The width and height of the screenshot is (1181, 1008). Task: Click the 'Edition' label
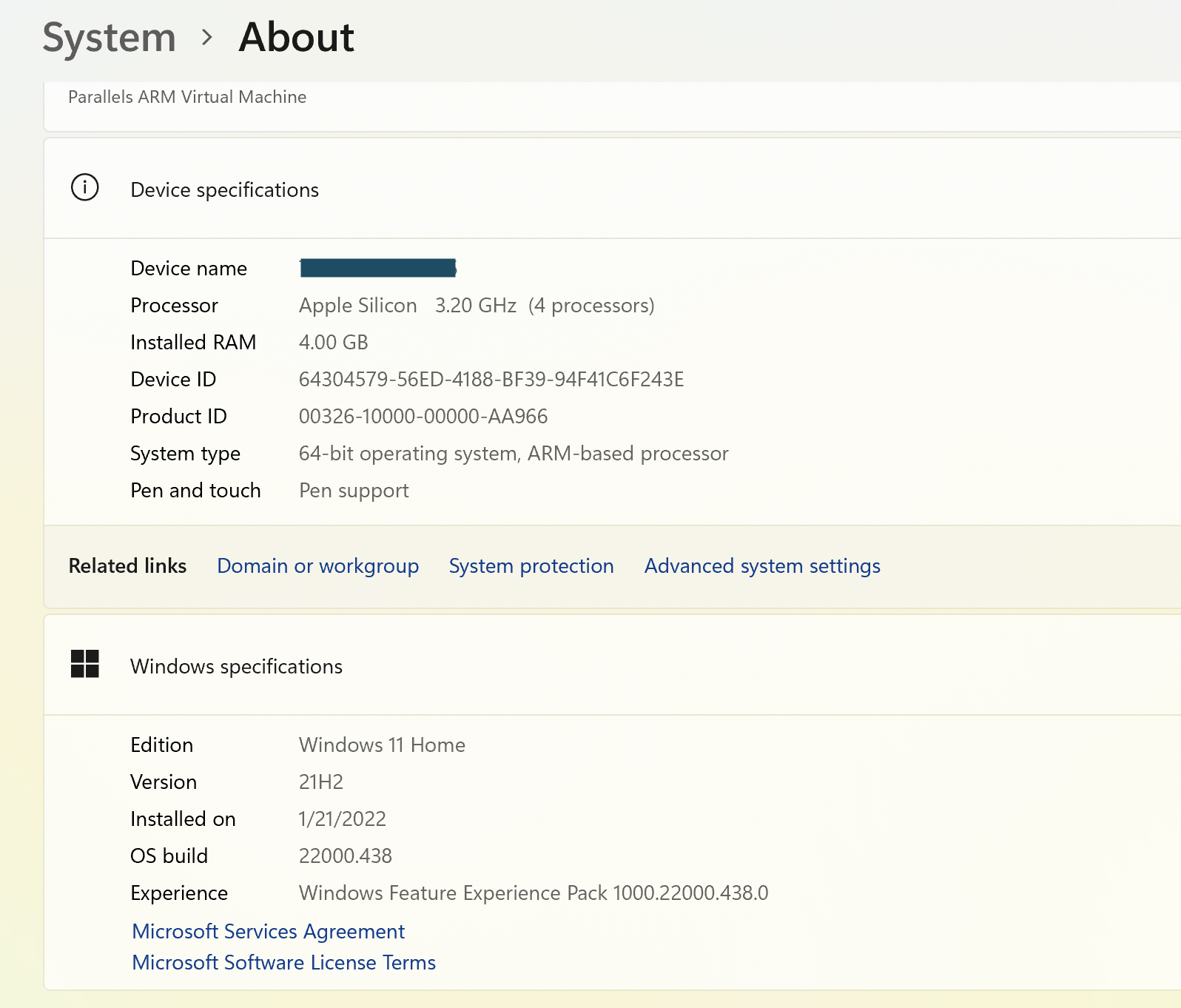coord(161,745)
